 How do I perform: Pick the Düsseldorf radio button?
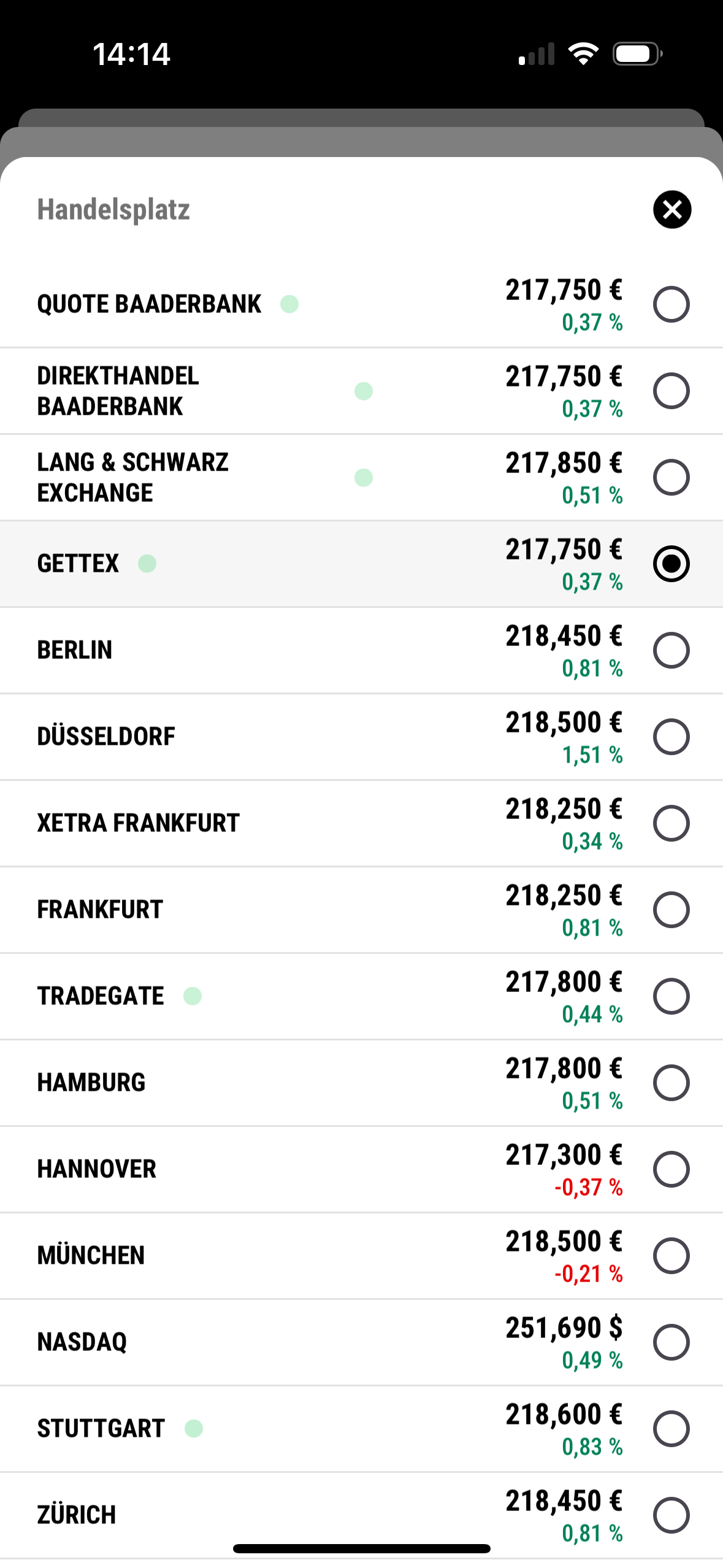(671, 736)
